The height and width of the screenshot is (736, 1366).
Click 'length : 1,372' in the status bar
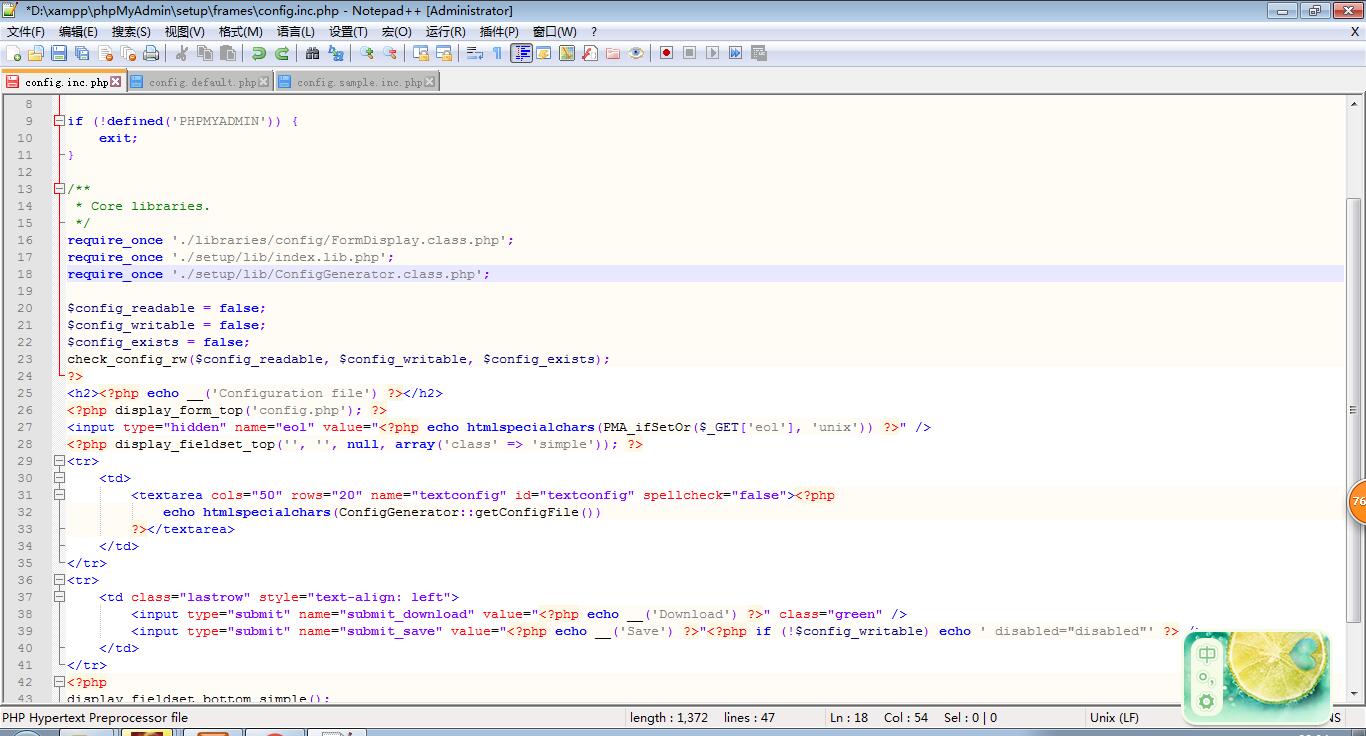tap(669, 717)
